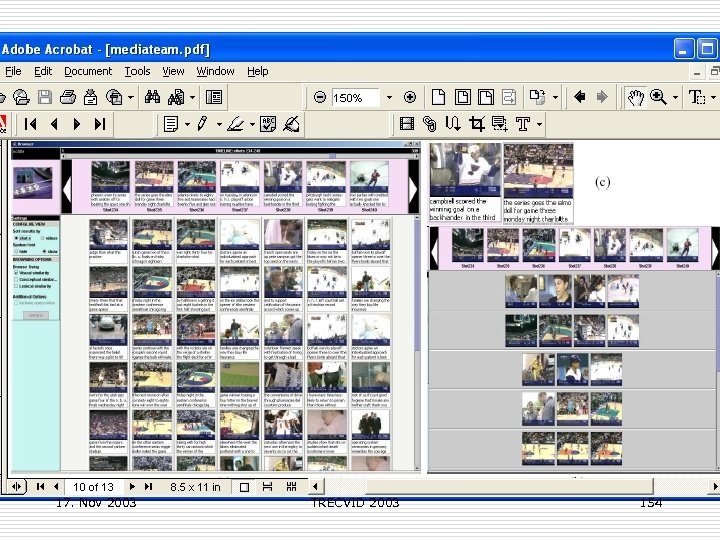Select the Note tool
720x540 pixels.
click(171, 124)
